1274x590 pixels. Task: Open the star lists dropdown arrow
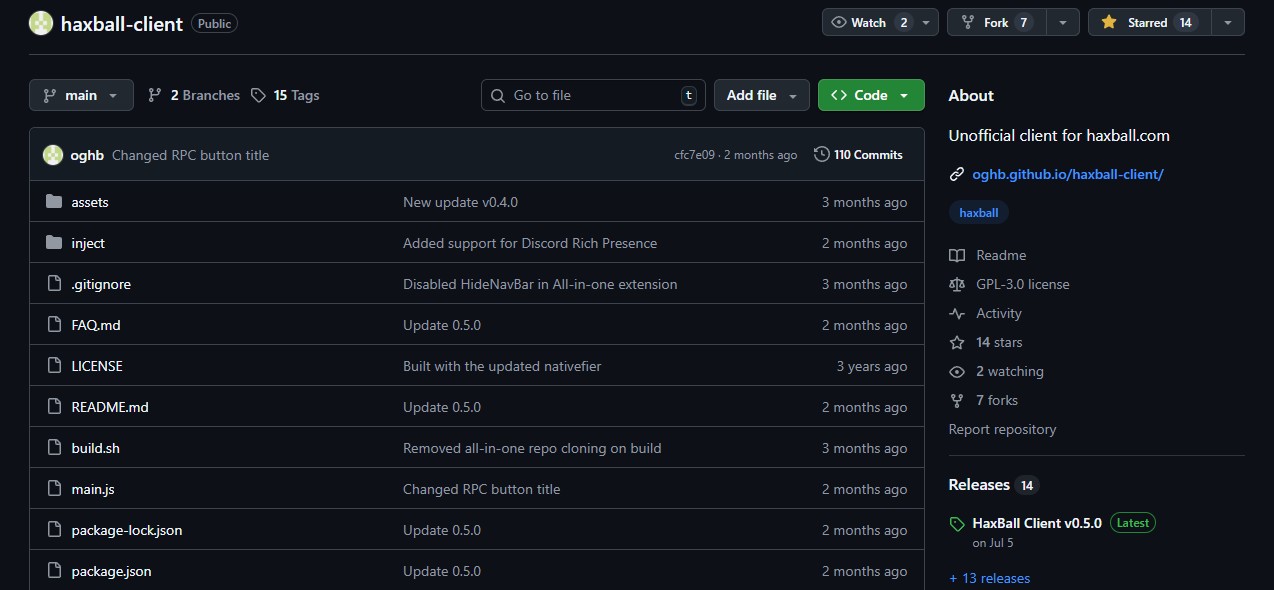click(1227, 22)
